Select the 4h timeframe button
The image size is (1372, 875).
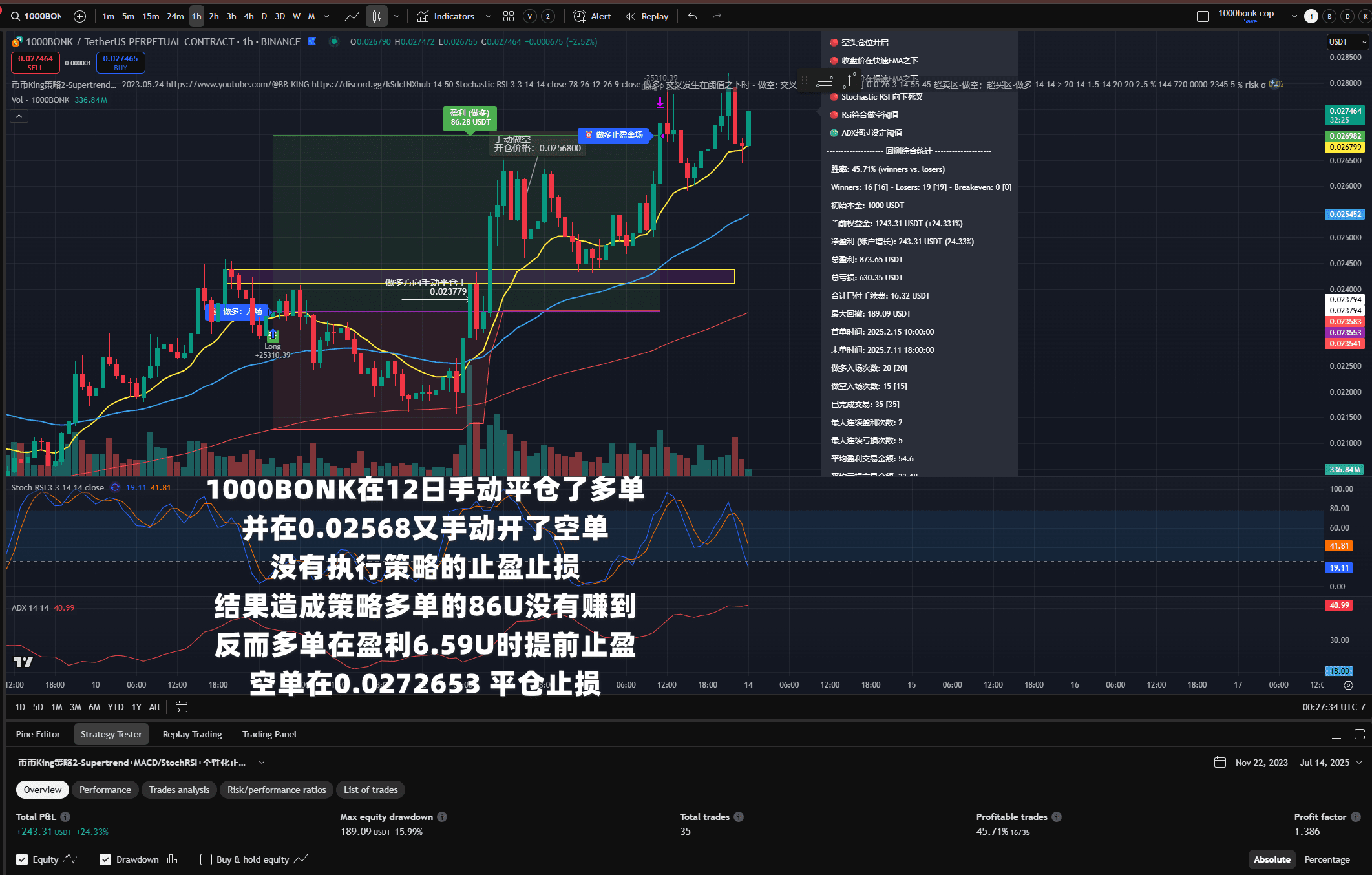248,16
